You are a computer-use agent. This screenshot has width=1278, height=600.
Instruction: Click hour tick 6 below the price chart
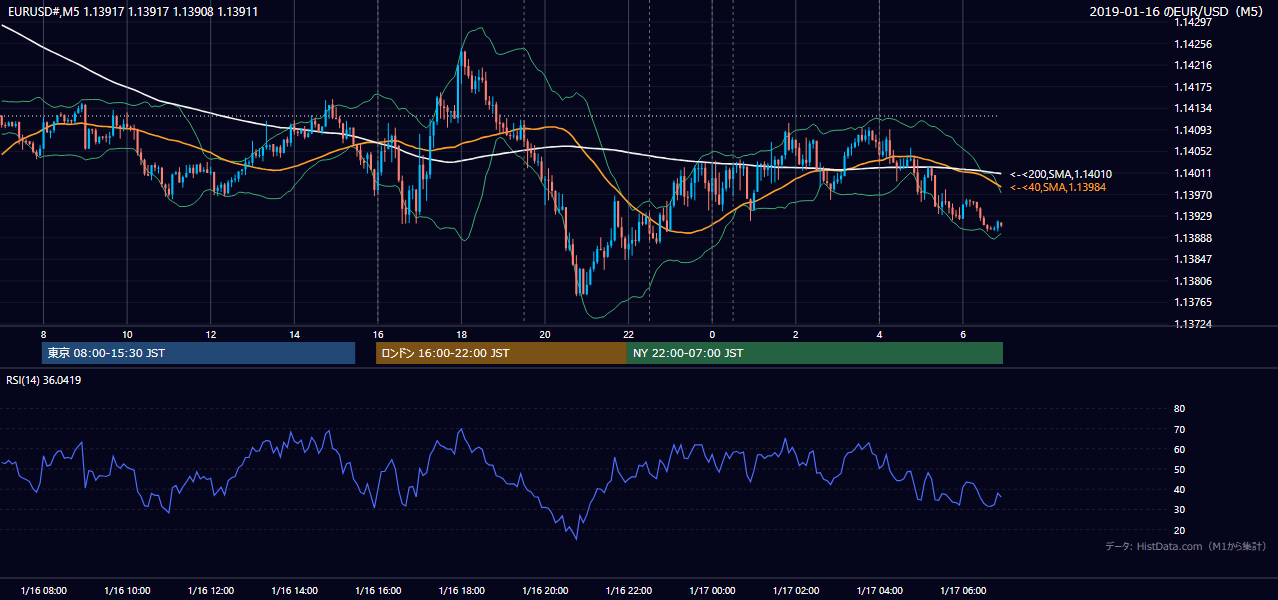tap(963, 334)
